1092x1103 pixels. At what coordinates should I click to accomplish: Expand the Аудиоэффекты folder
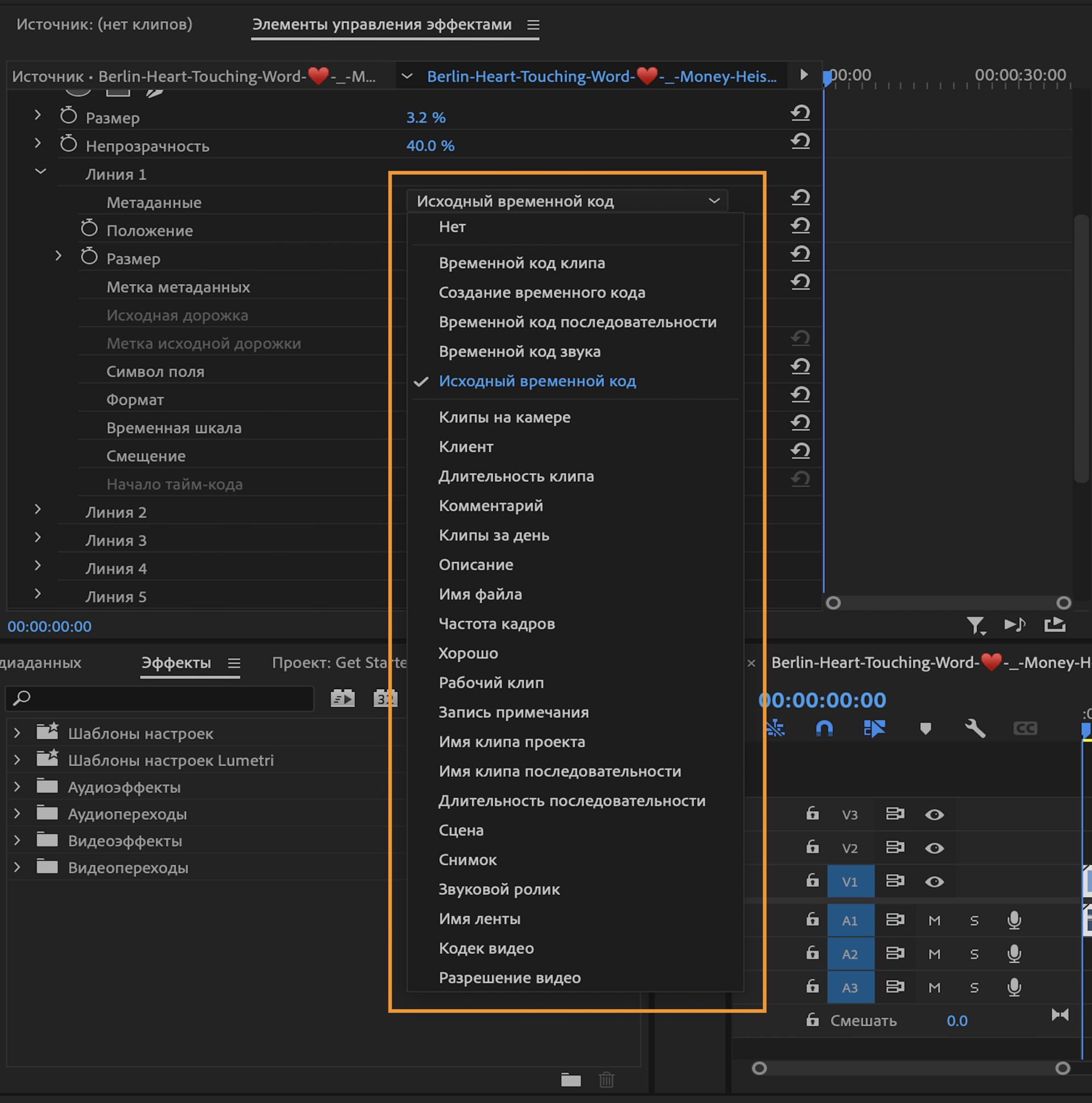click(x=17, y=787)
